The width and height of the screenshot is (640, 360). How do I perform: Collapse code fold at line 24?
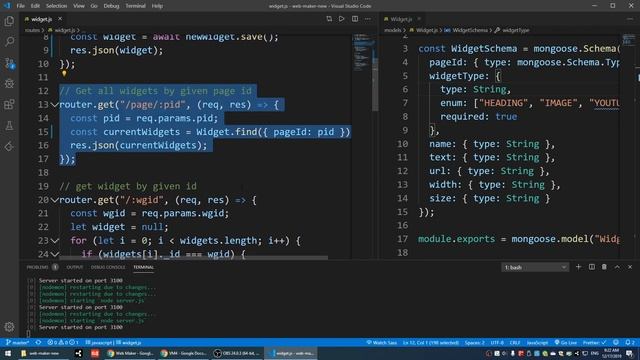tap(55, 254)
